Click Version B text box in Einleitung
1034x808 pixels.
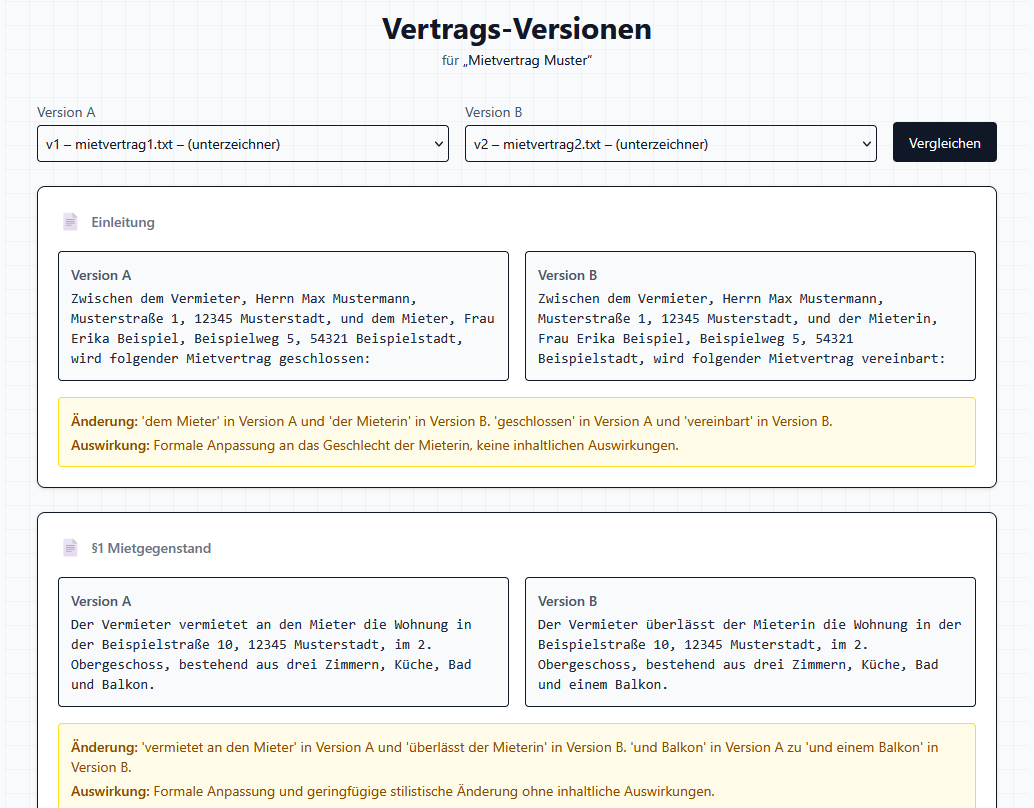(x=750, y=316)
